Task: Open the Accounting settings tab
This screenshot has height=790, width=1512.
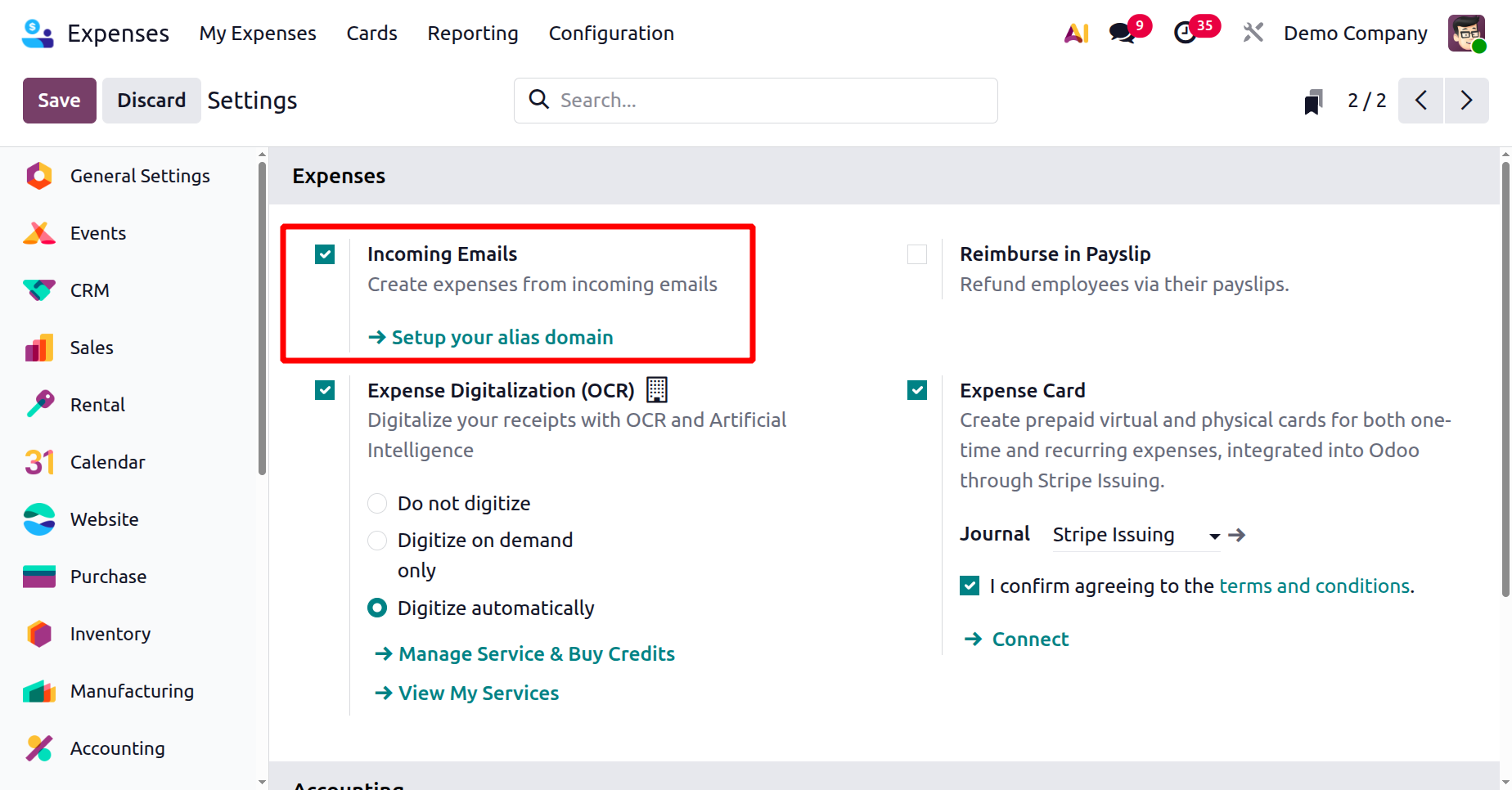Action: tap(117, 748)
